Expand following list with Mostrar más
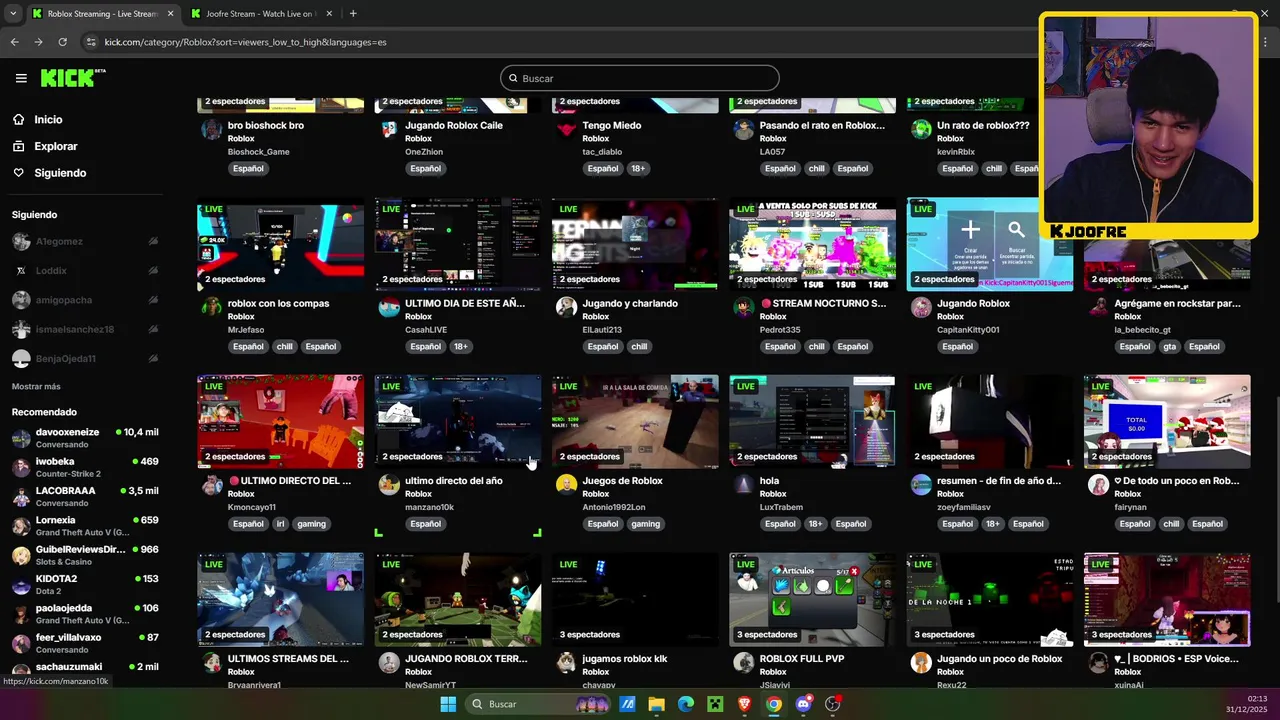The width and height of the screenshot is (1280, 720). [36, 386]
